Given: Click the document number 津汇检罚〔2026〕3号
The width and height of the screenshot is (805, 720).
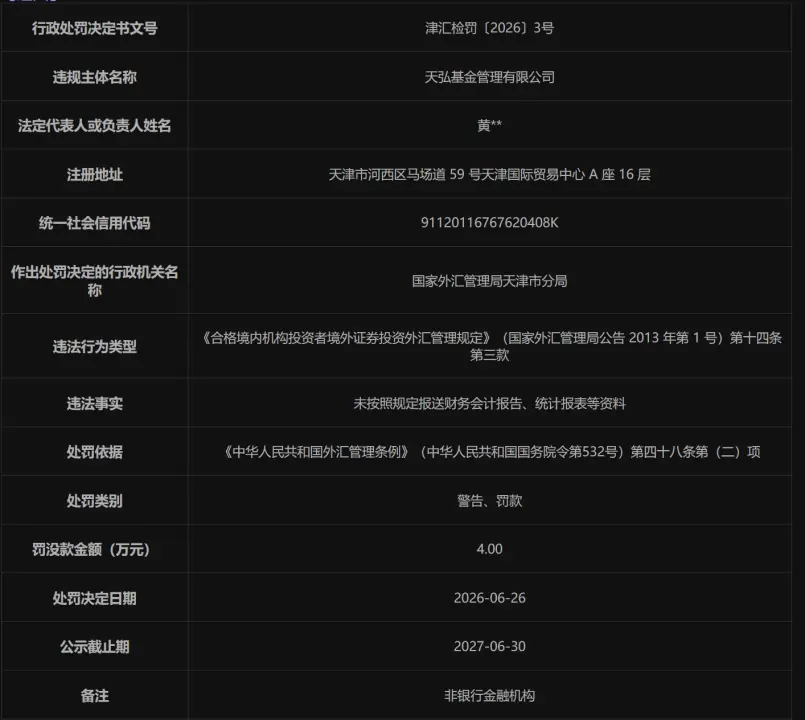Looking at the screenshot, I should pos(489,28).
